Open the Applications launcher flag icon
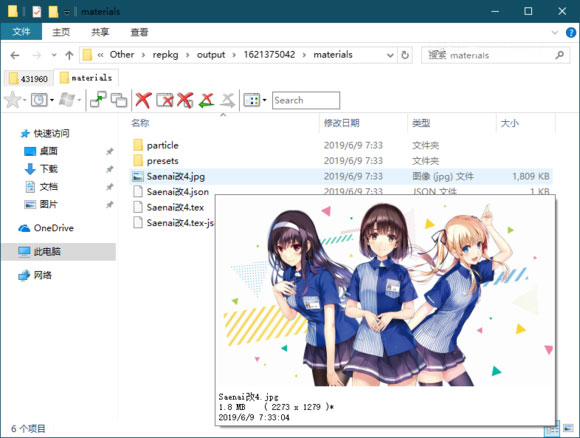 (x=67, y=100)
